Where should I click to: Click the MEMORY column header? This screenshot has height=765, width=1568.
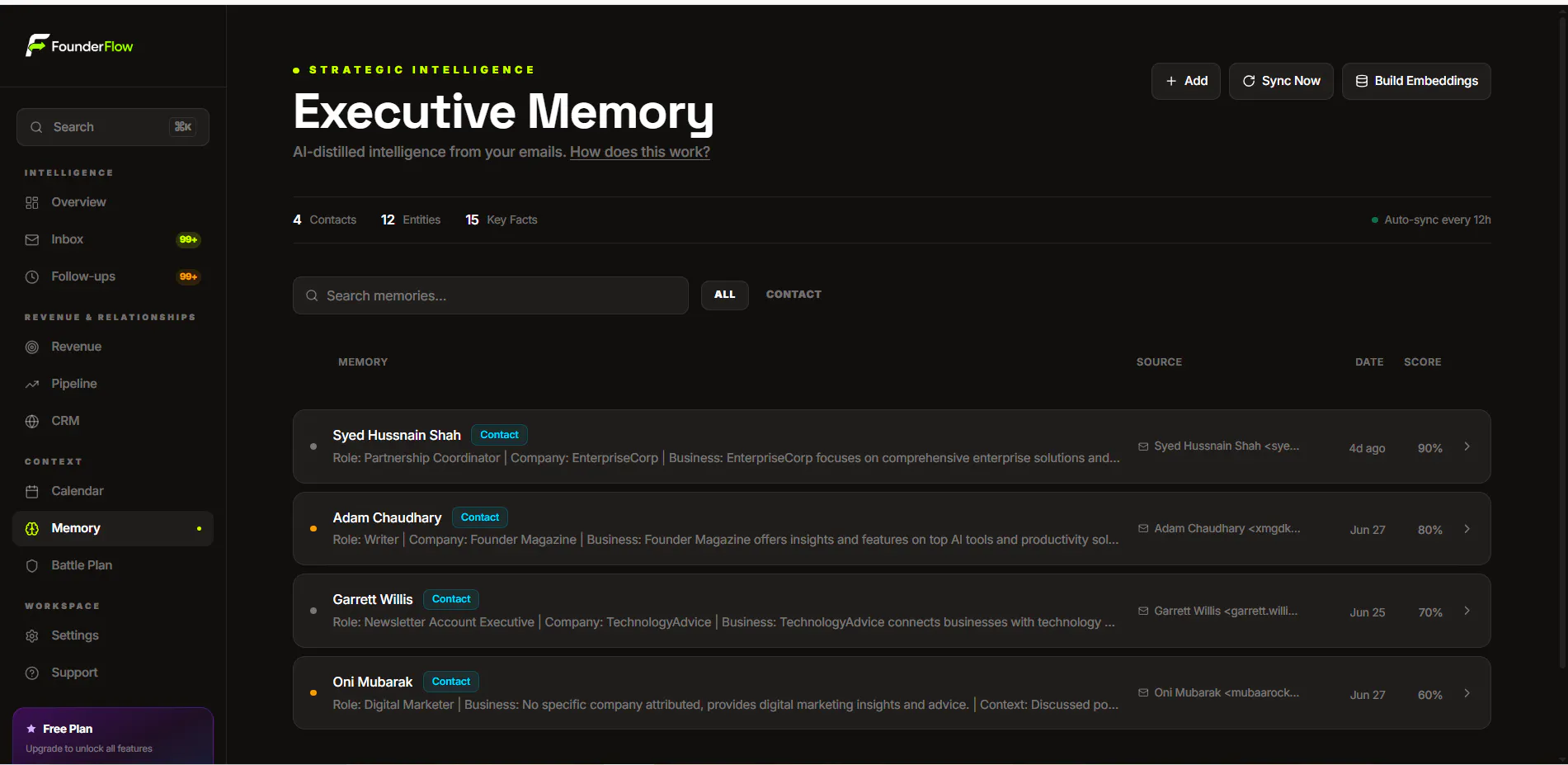coord(363,362)
